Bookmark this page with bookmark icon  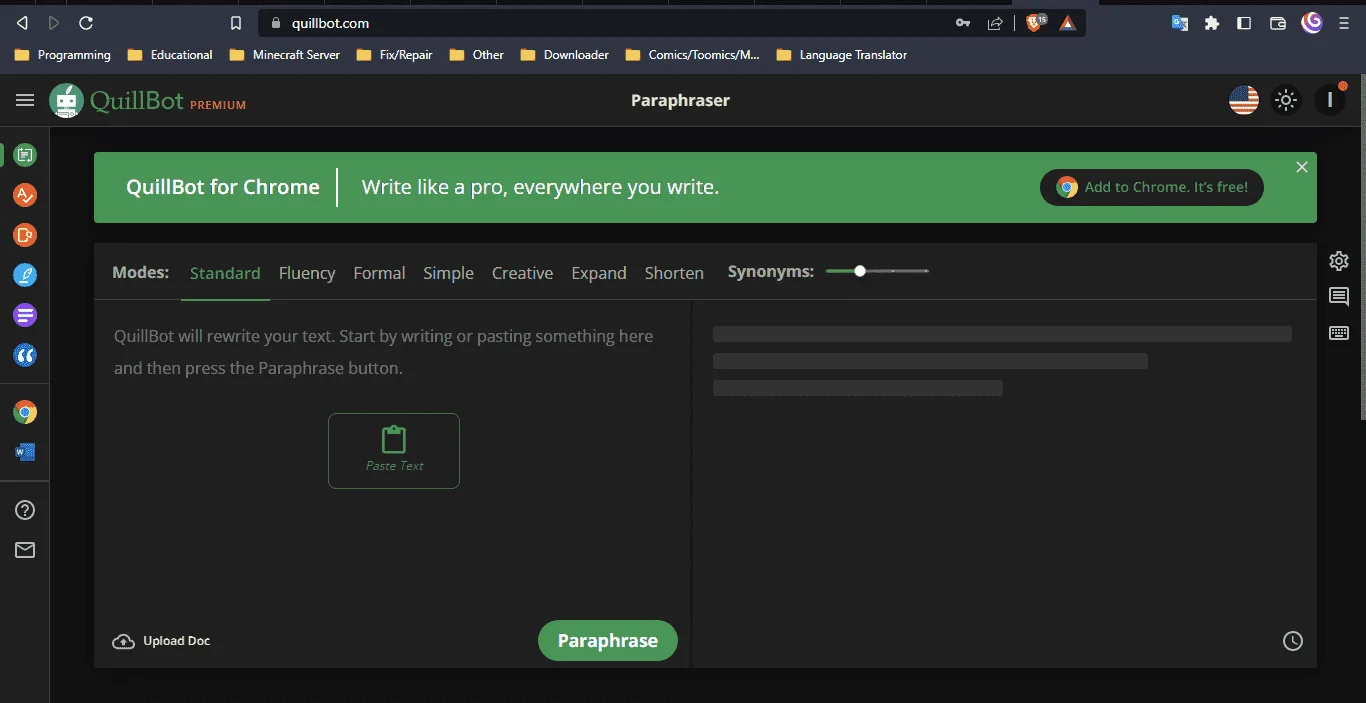click(236, 22)
